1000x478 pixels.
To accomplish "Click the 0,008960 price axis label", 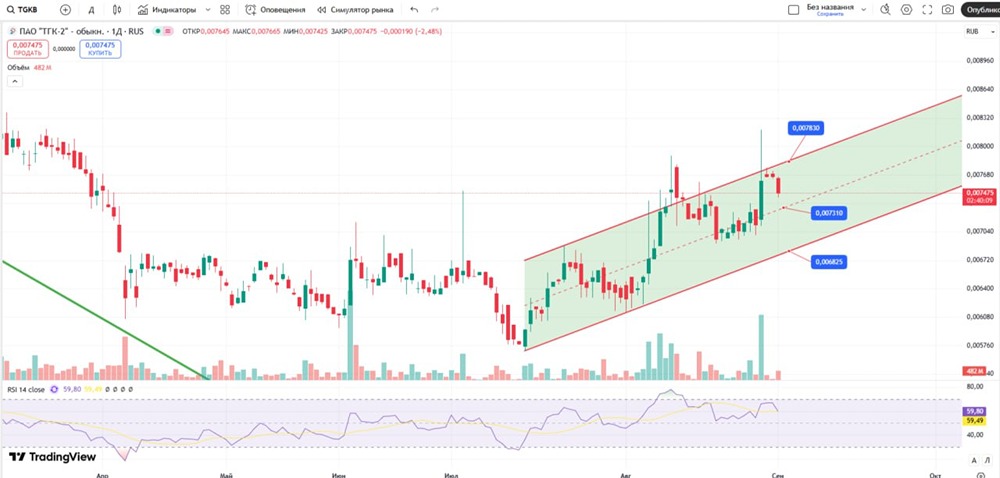I will 980,61.
